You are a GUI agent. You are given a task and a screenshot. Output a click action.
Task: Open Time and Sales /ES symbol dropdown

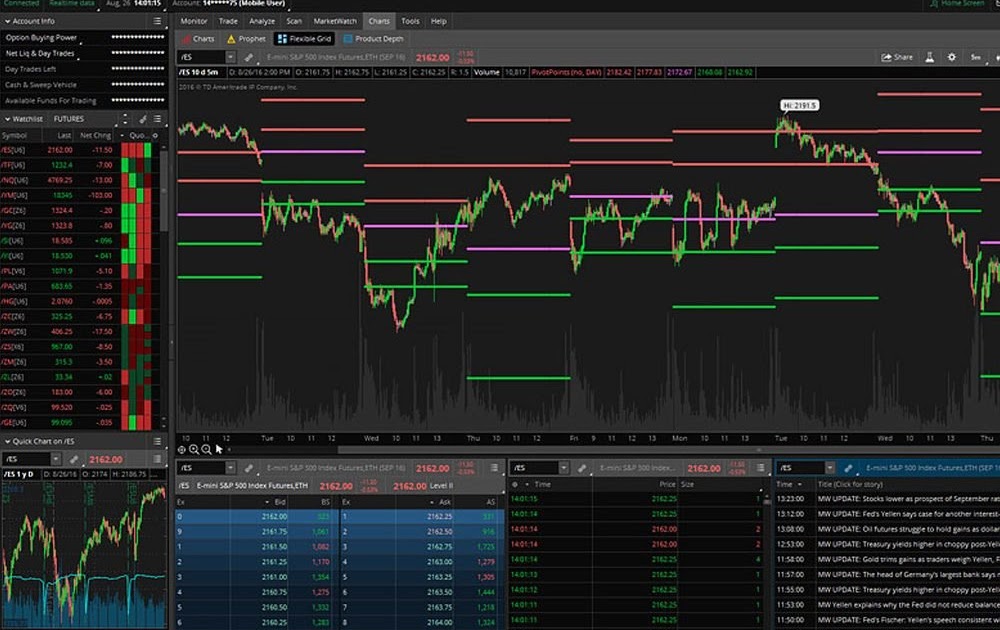[x=563, y=468]
